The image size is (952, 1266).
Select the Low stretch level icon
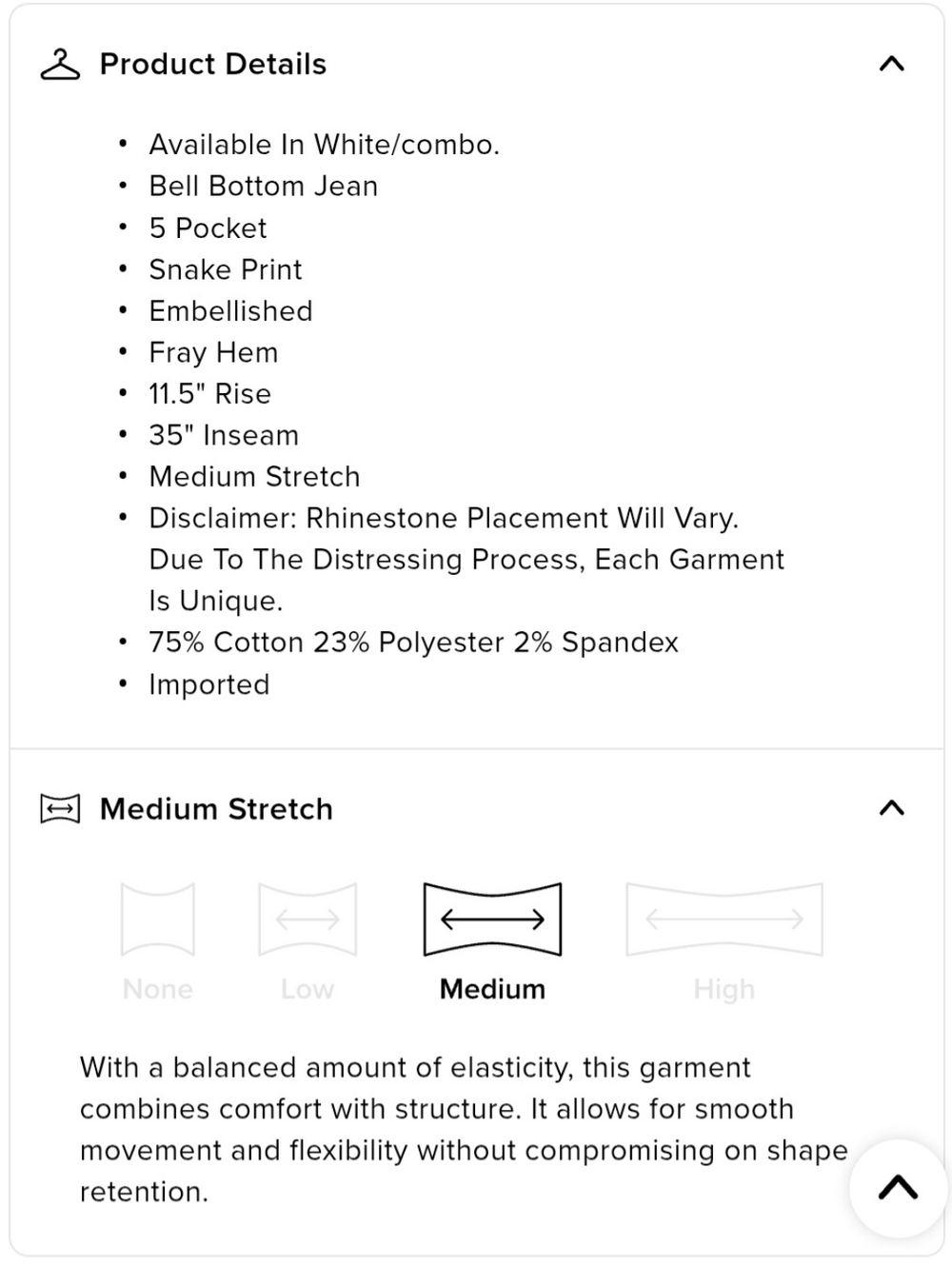point(307,919)
